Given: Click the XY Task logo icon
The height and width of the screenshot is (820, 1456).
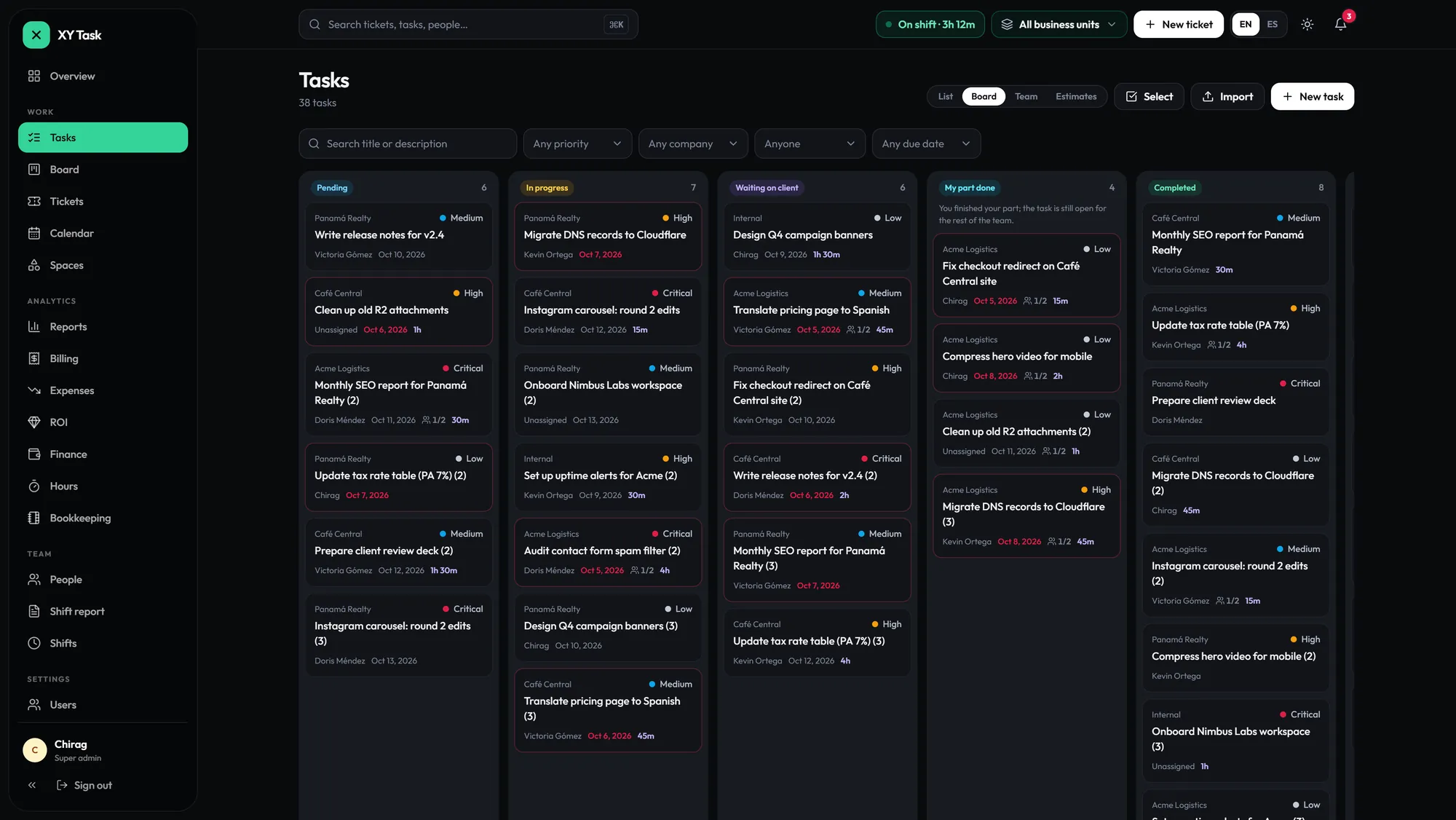Looking at the screenshot, I should click(36, 35).
